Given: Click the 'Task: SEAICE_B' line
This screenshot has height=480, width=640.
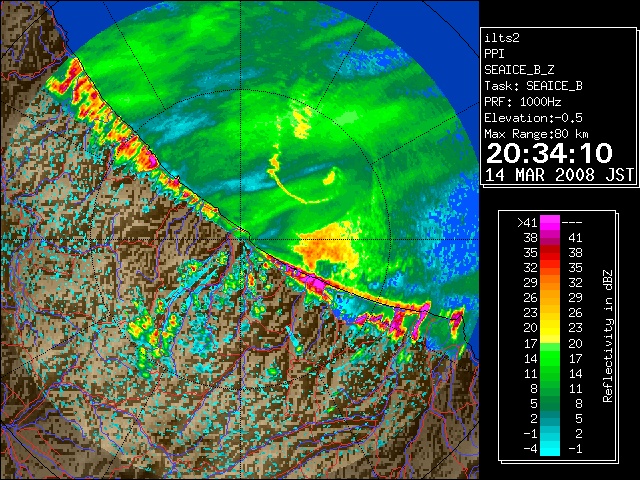Looking at the screenshot, I should point(533,86).
